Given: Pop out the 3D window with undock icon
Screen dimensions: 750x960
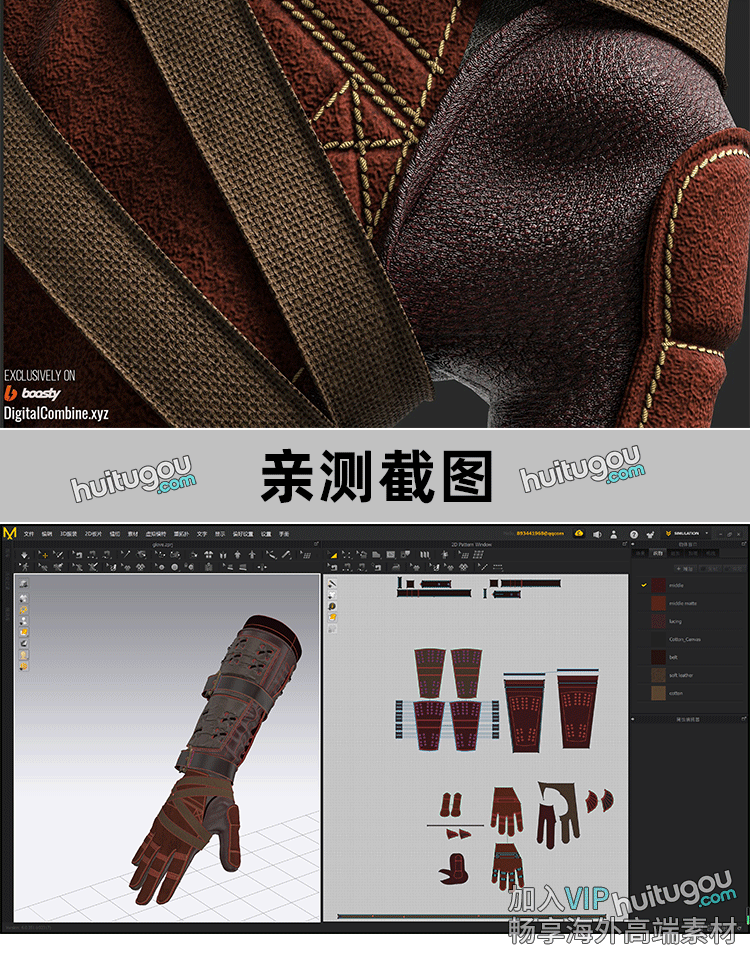Looking at the screenshot, I should pos(316,544).
